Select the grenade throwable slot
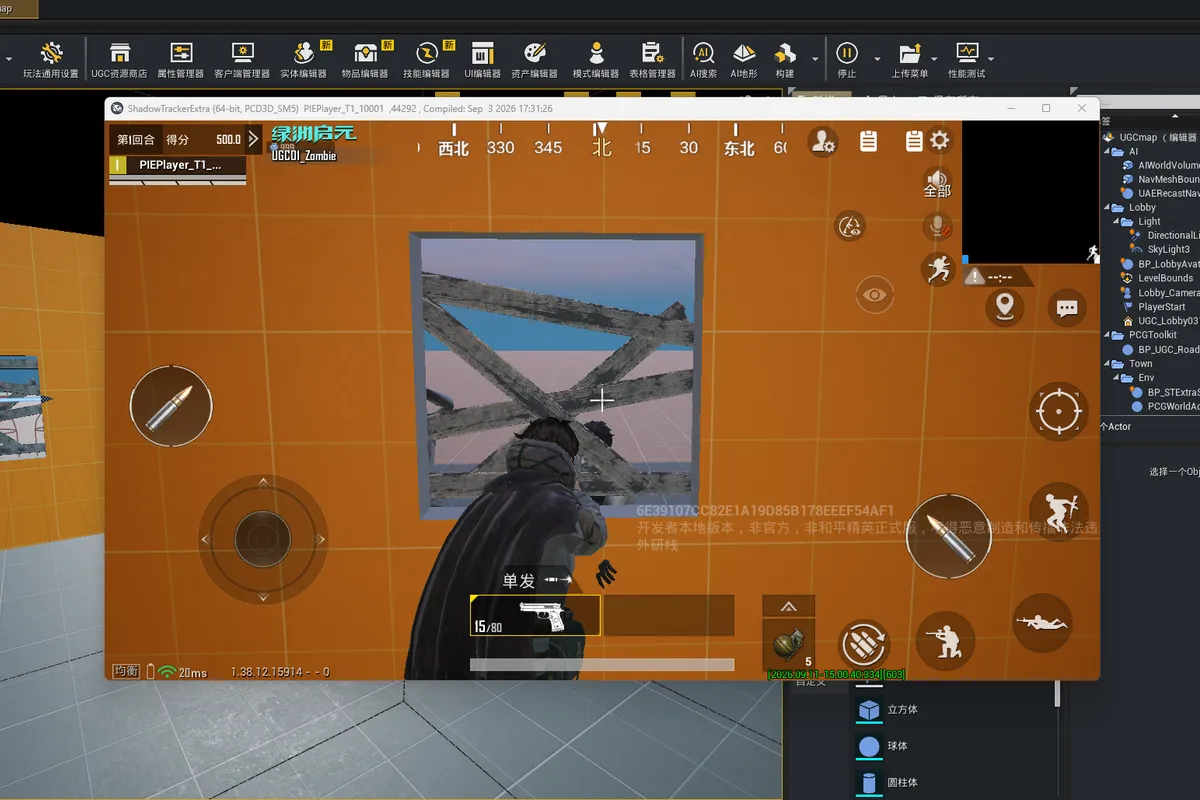This screenshot has height=800, width=1200. [x=790, y=646]
